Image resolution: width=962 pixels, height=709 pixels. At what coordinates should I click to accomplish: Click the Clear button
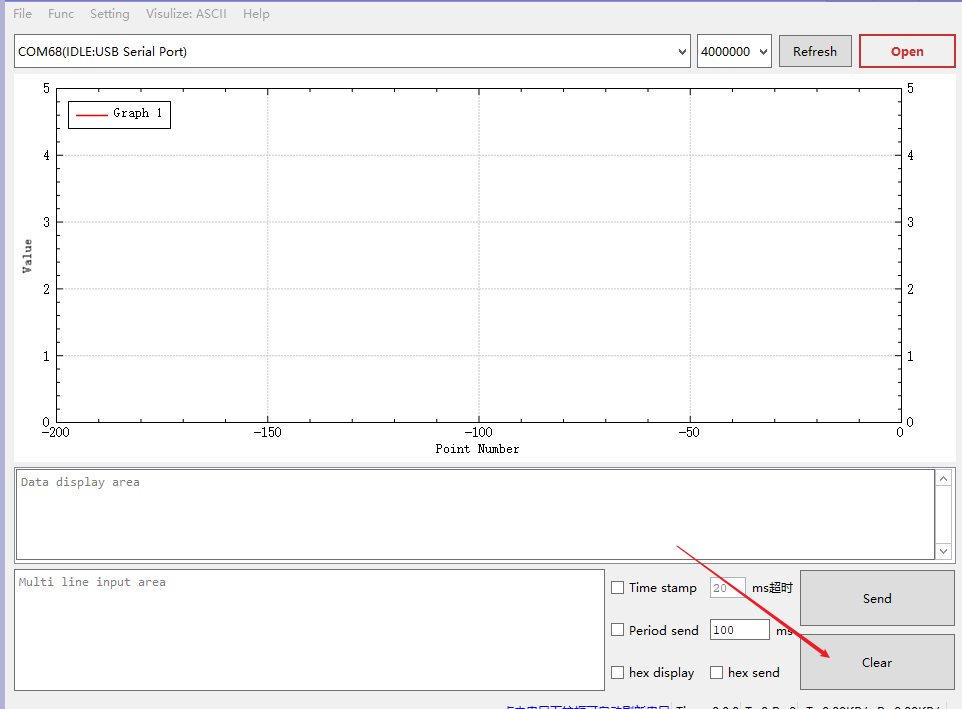click(877, 662)
